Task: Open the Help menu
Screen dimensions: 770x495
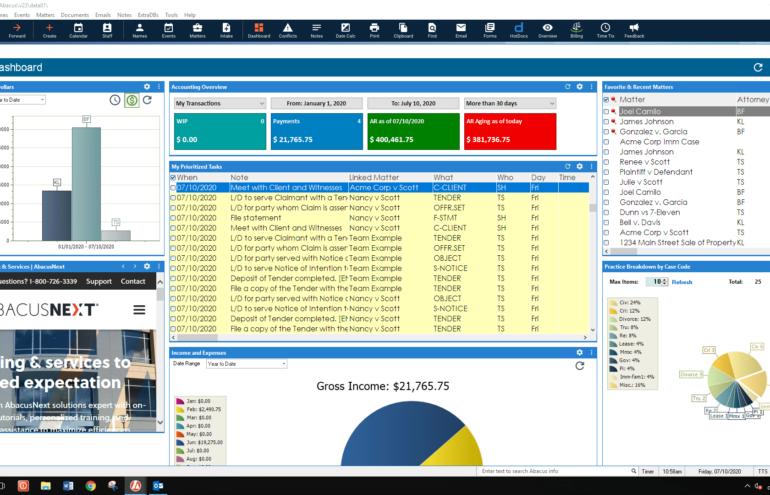Action: pos(190,15)
